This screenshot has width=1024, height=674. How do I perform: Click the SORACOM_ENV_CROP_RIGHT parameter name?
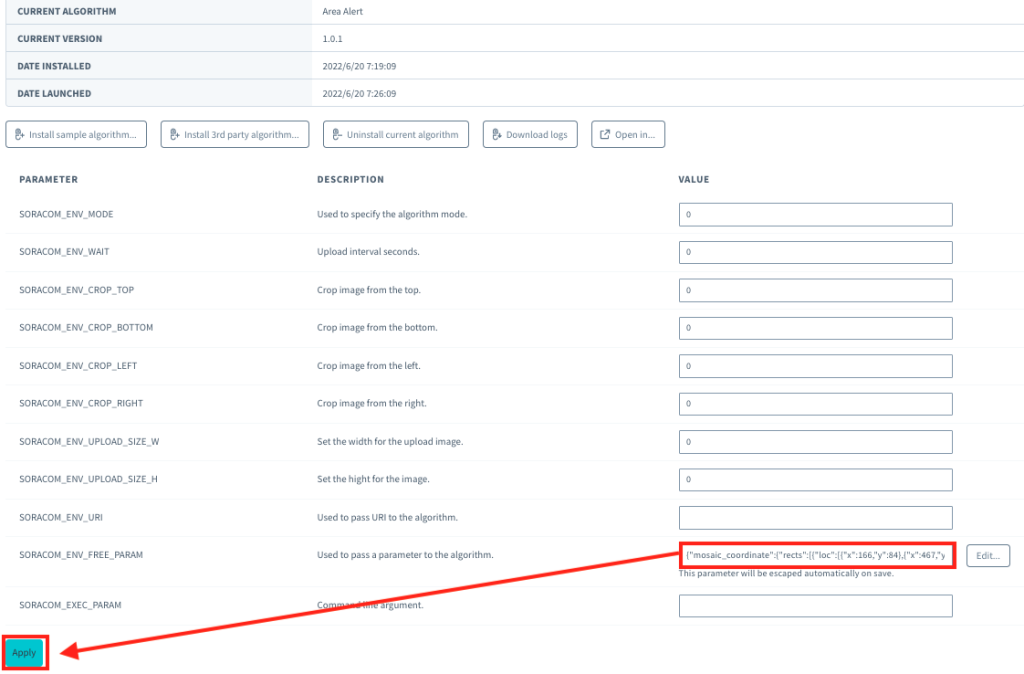(81, 403)
